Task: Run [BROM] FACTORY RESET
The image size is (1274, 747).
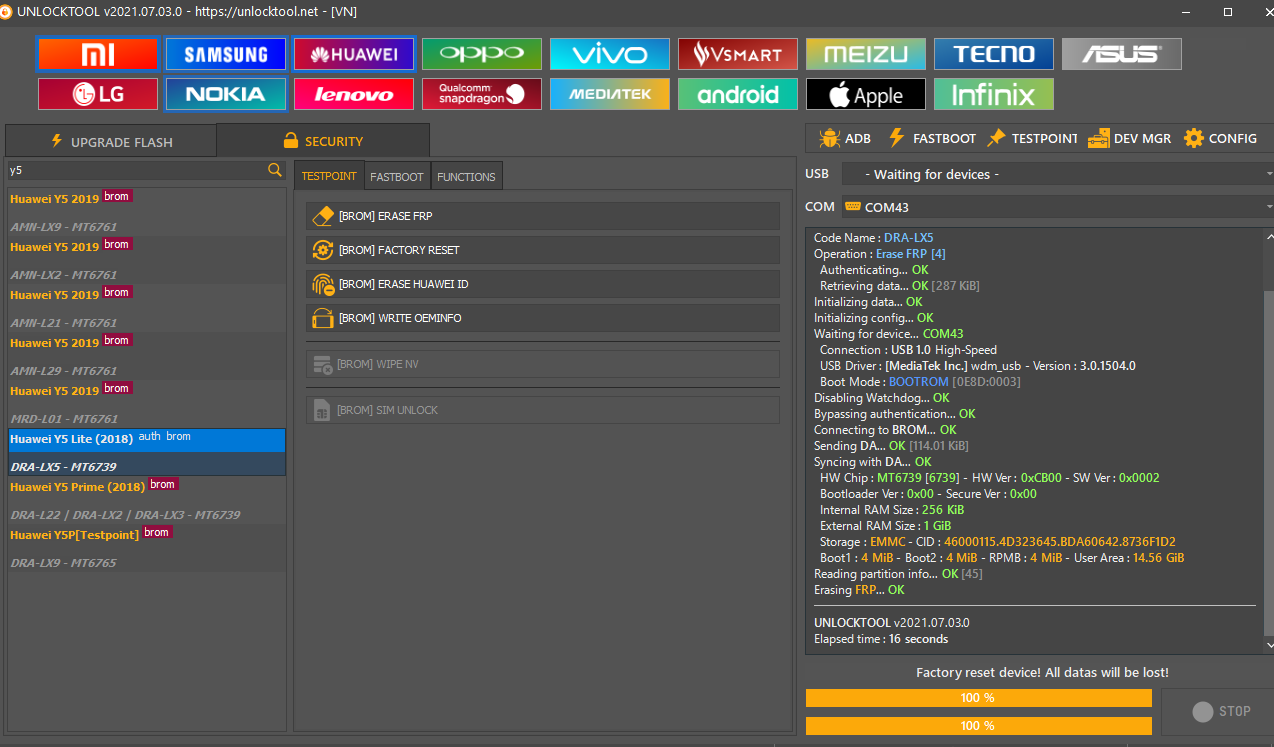Action: click(543, 250)
